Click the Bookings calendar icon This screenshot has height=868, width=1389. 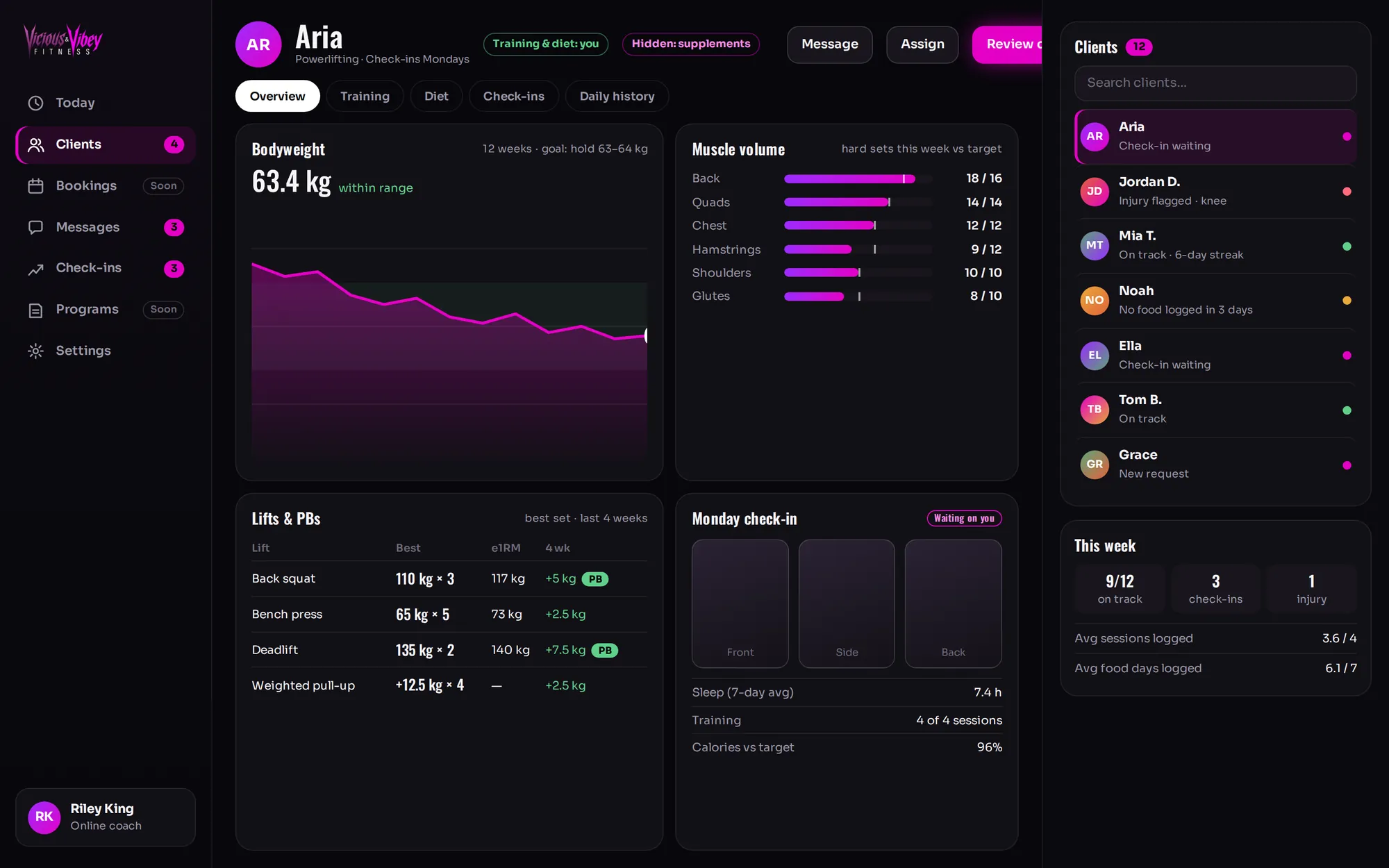35,186
